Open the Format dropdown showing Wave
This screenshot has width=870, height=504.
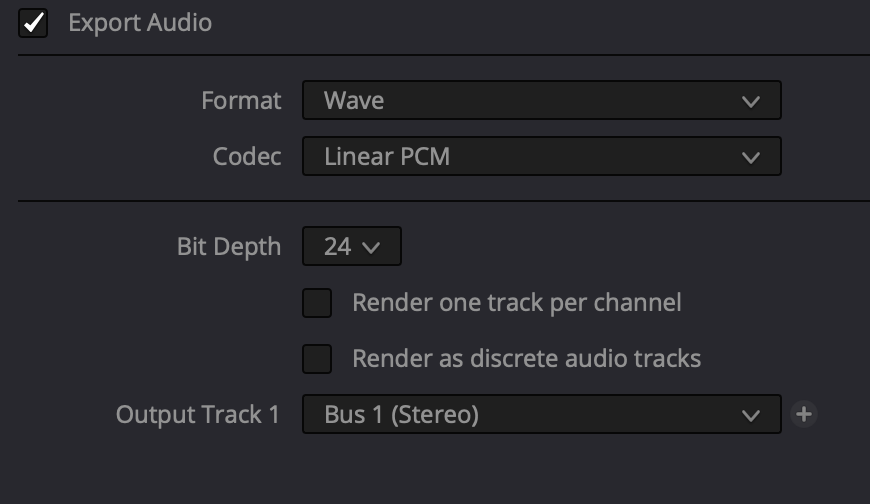[541, 101]
